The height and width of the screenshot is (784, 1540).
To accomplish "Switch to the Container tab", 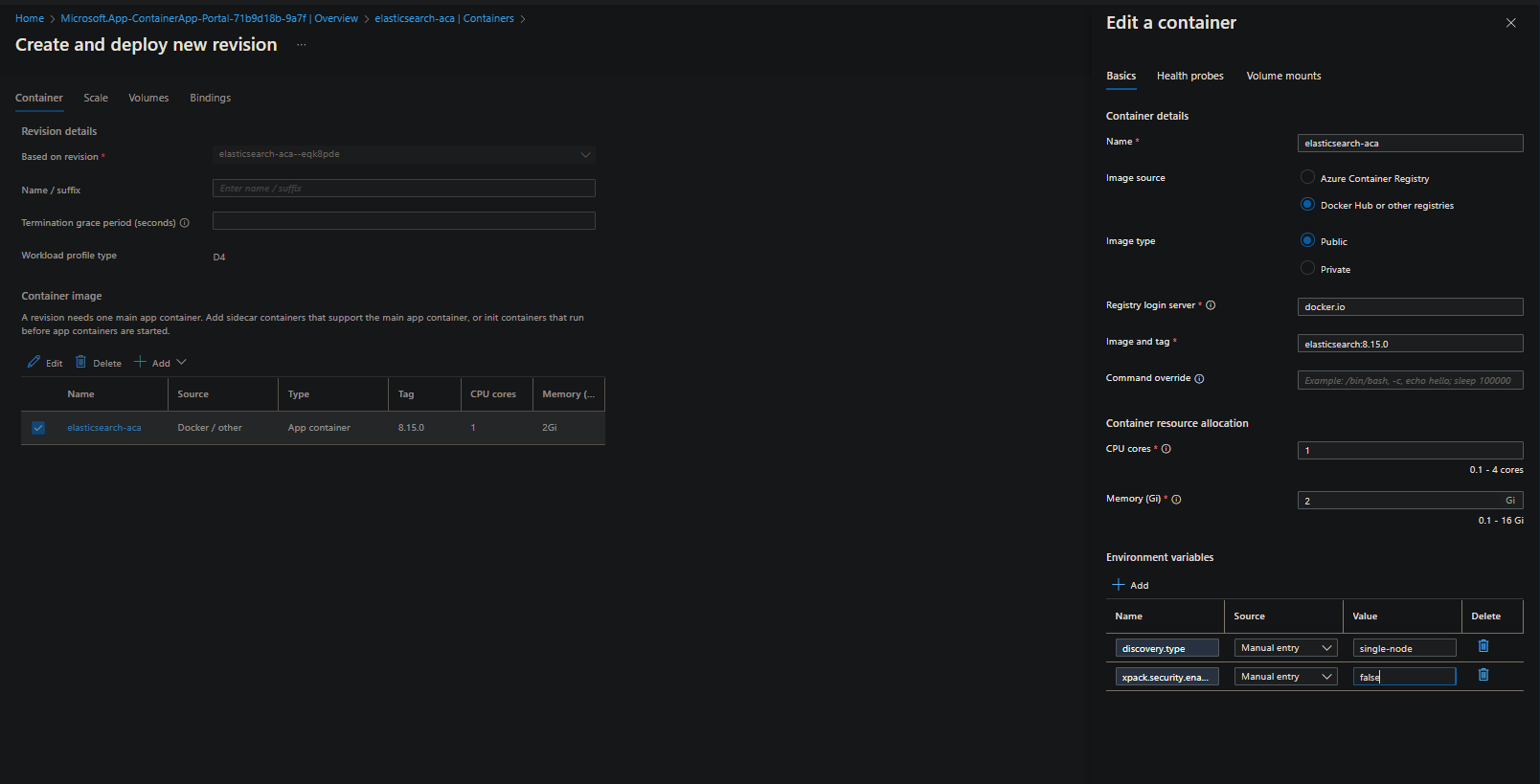I will pyautogui.click(x=39, y=98).
